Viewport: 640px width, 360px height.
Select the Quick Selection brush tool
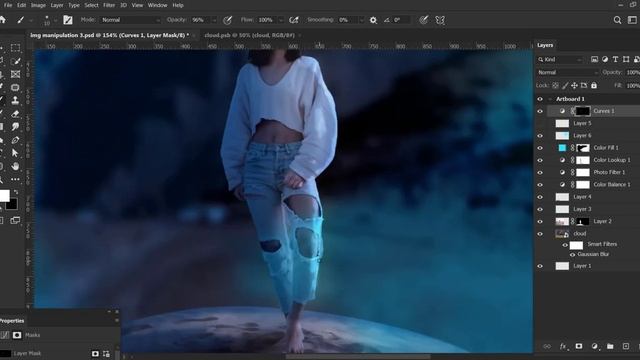coord(16,61)
